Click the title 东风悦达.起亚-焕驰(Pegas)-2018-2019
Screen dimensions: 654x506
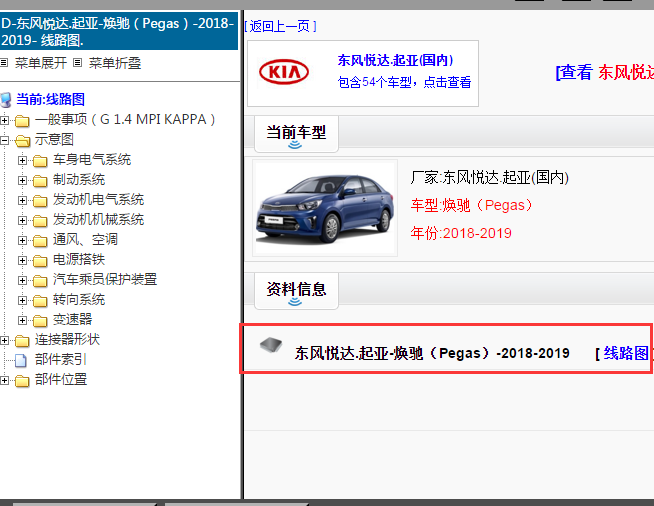point(432,353)
